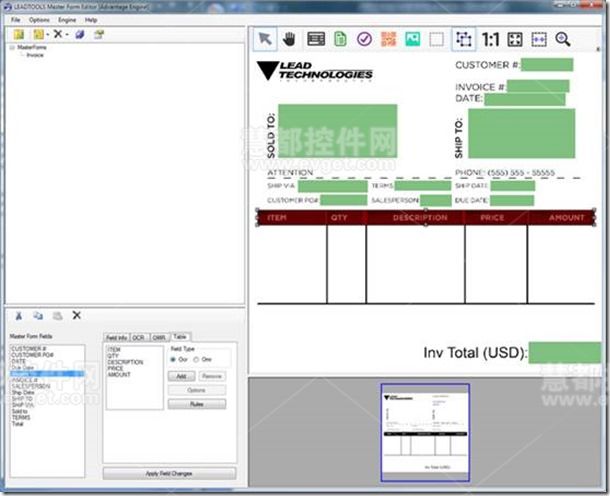The width and height of the screenshot is (610, 496).
Task: Click the Remove column button
Action: tap(212, 376)
